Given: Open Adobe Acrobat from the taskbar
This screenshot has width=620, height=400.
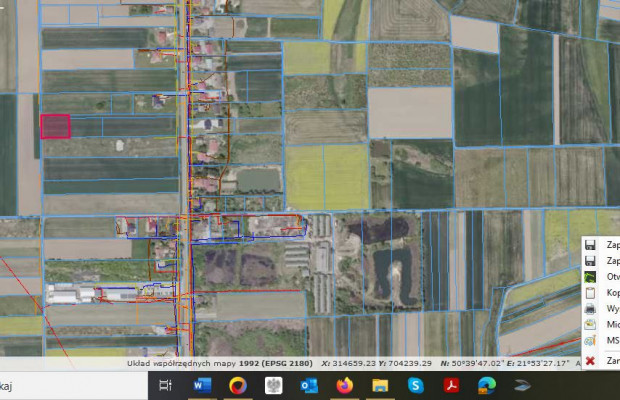Looking at the screenshot, I should point(451,385).
